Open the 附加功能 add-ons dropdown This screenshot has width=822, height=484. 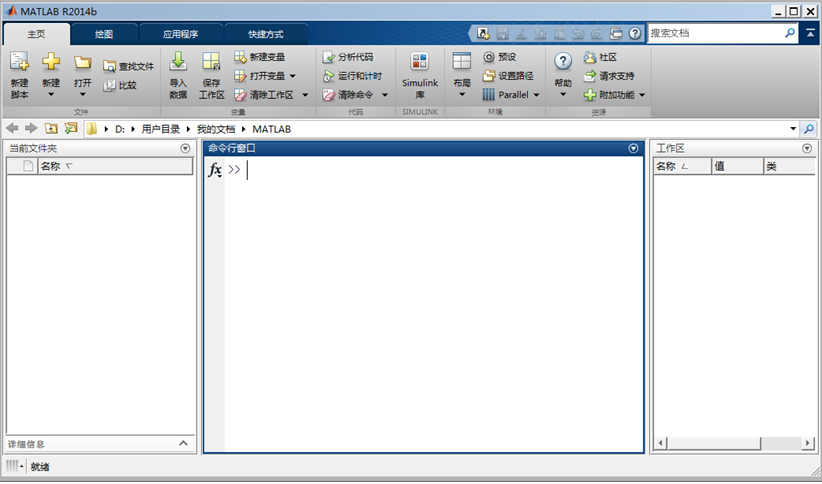click(x=642, y=95)
